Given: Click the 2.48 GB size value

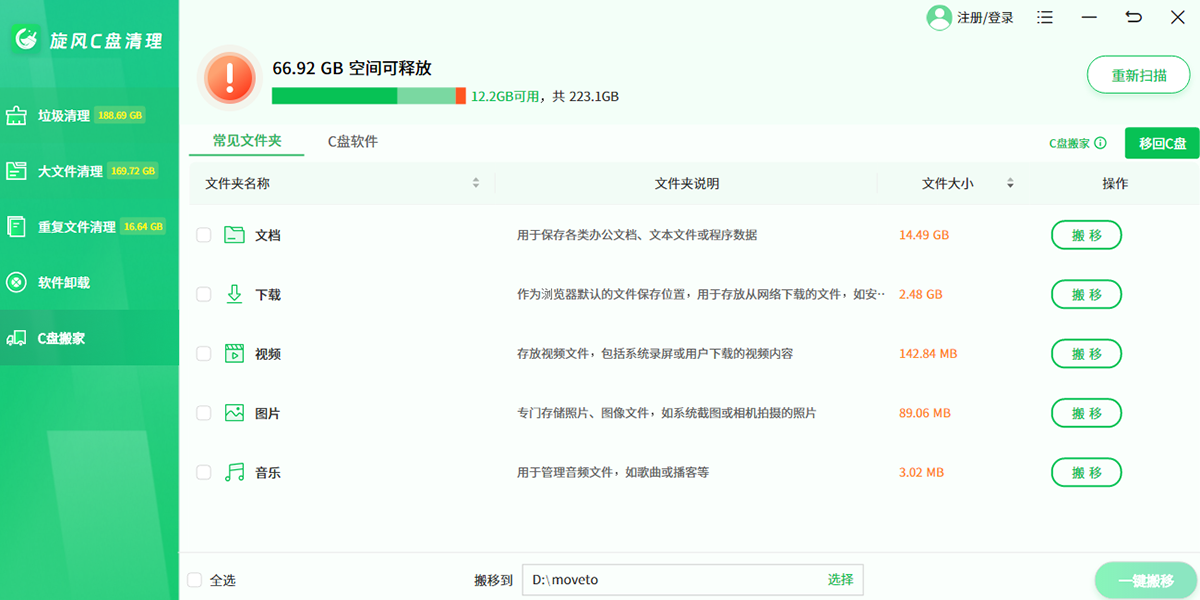Looking at the screenshot, I should 920,294.
